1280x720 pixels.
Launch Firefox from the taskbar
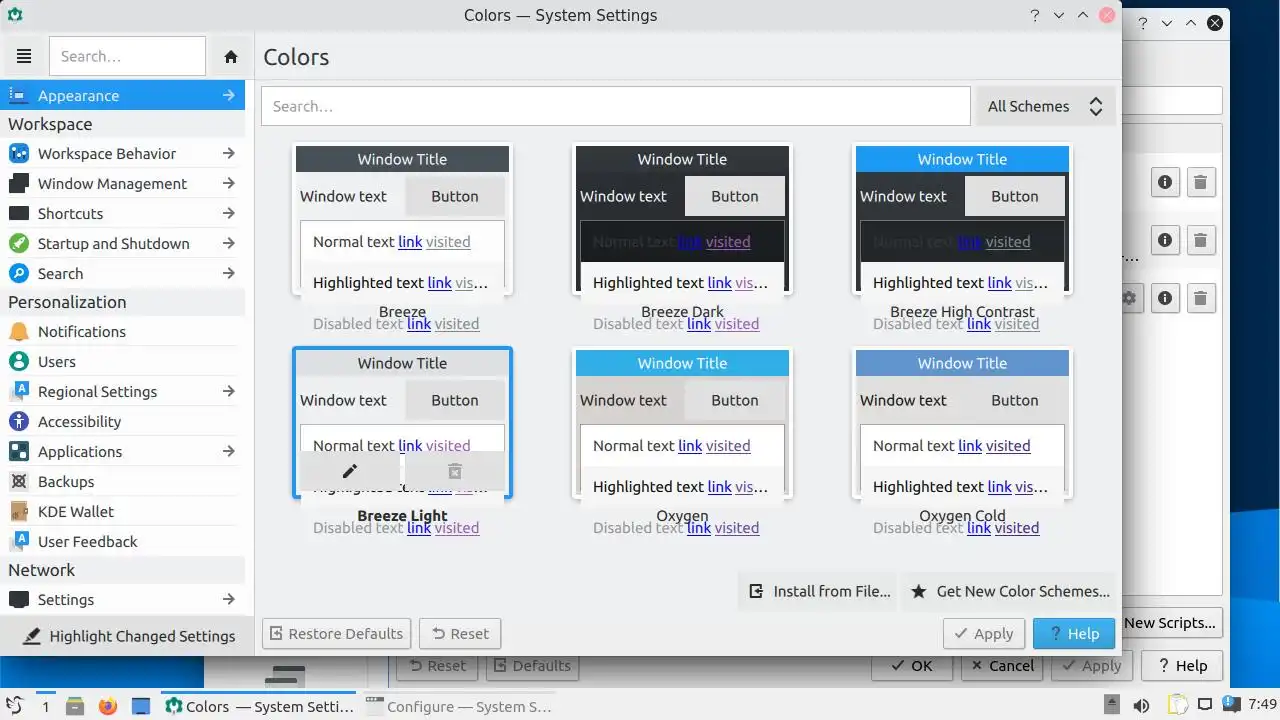[x=108, y=706]
